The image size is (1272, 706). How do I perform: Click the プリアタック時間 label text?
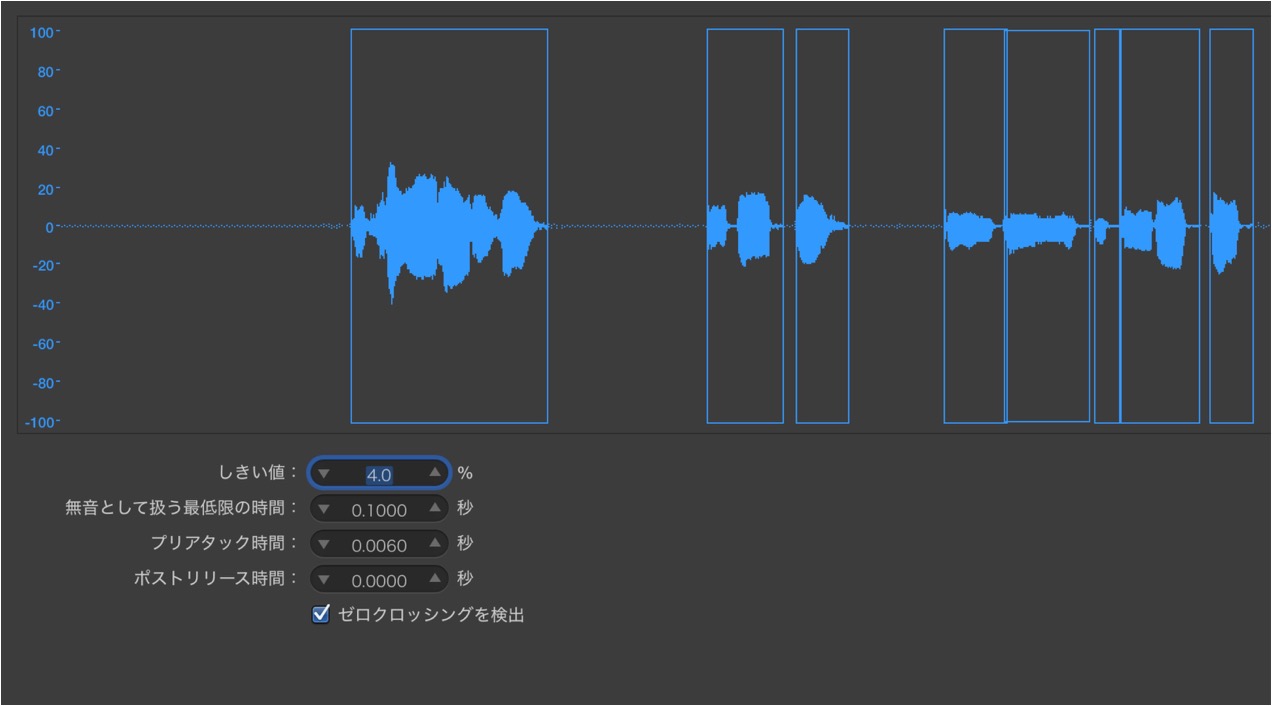(x=223, y=543)
